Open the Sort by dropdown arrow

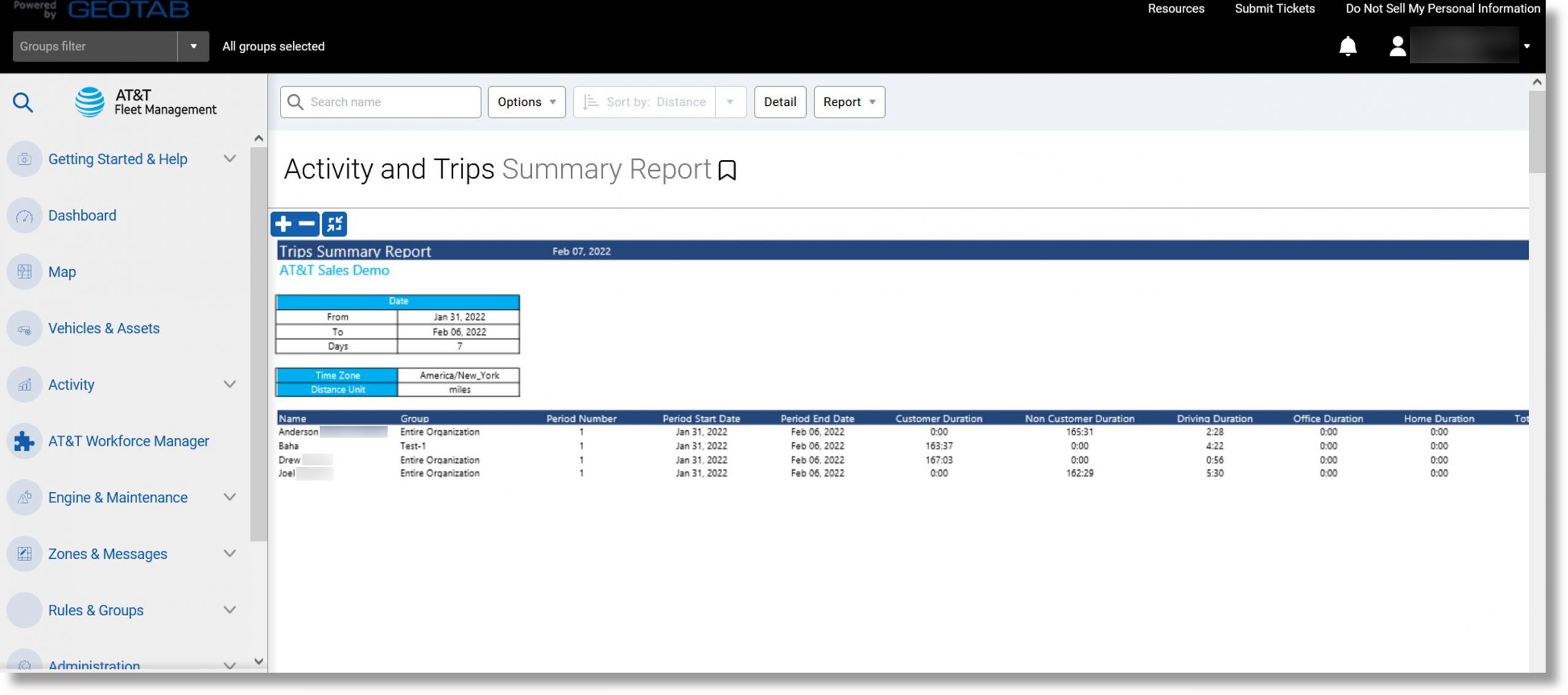[x=730, y=102]
